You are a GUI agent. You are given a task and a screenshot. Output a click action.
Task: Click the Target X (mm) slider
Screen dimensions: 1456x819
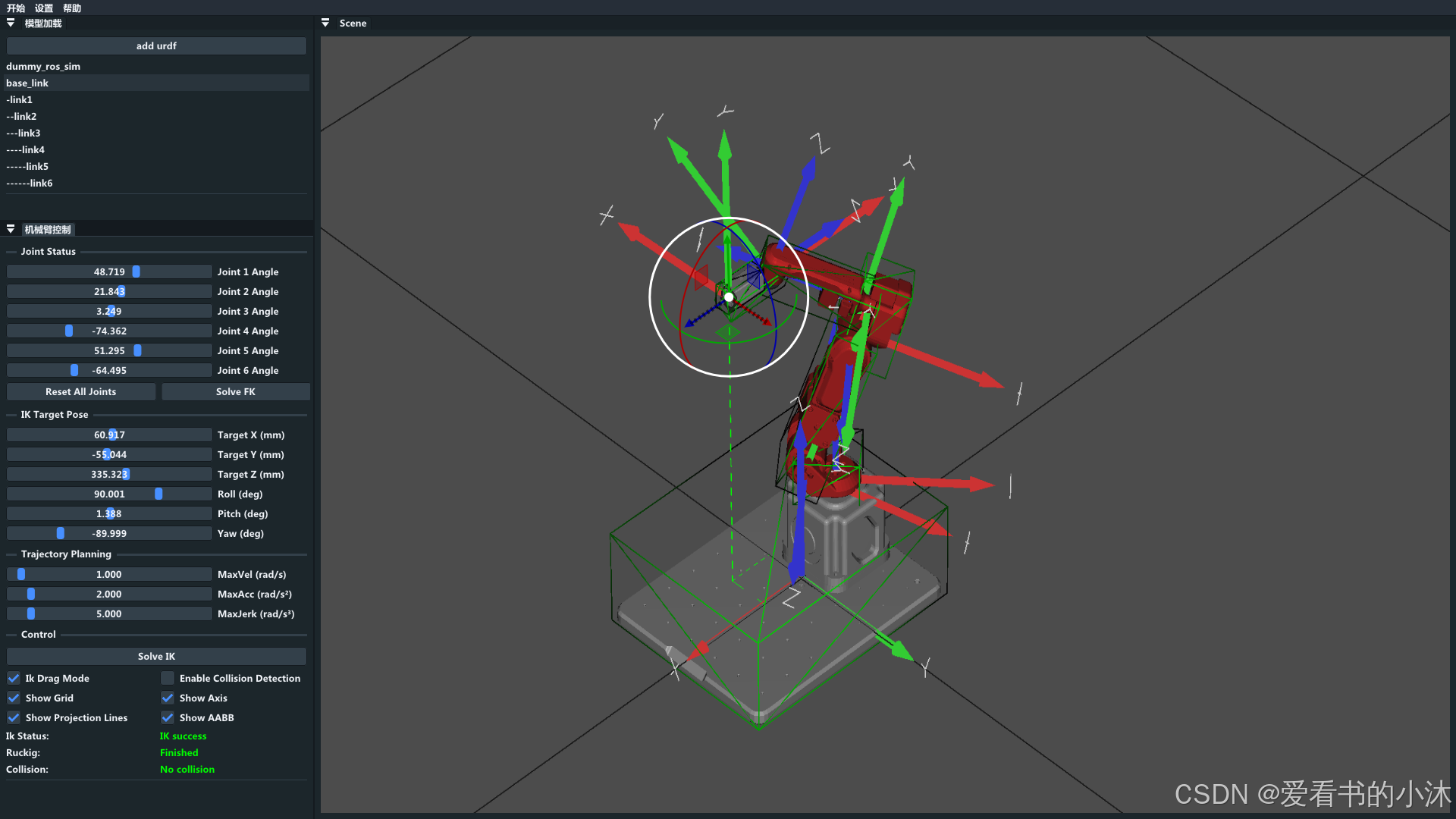point(109,435)
